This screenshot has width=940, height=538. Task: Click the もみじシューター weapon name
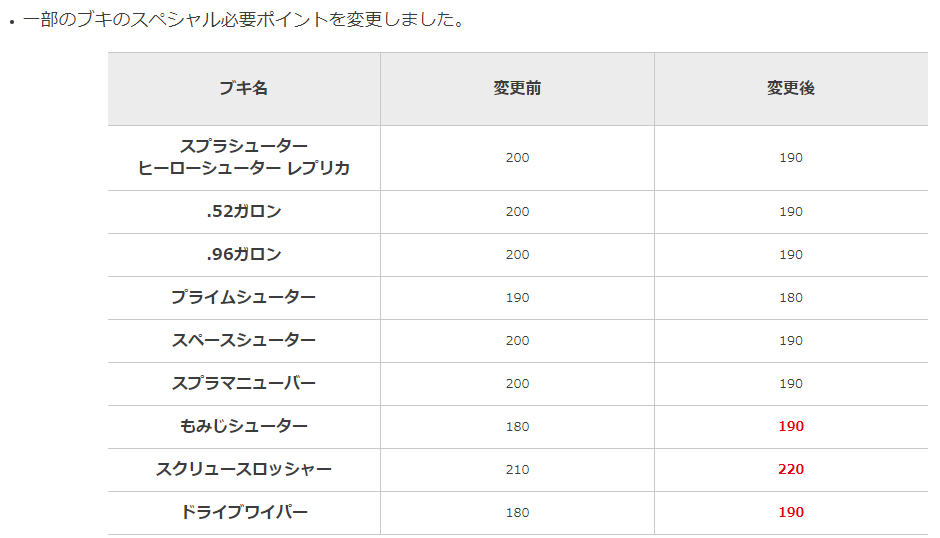(243, 426)
